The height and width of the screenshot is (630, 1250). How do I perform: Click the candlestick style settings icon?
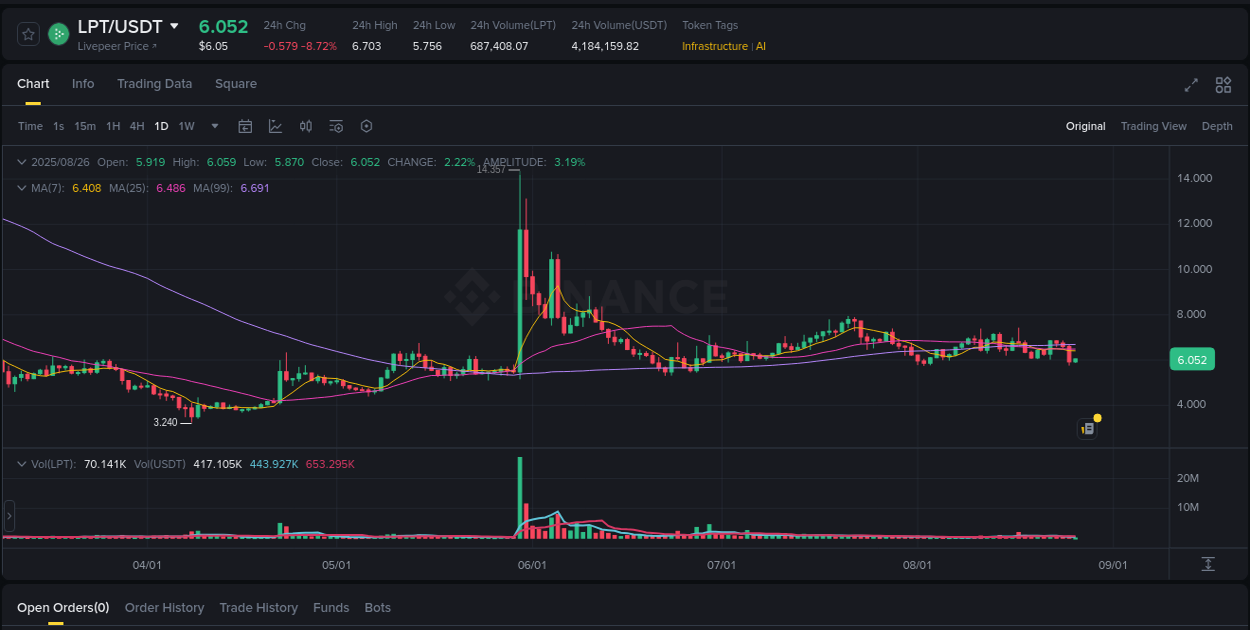pos(306,126)
